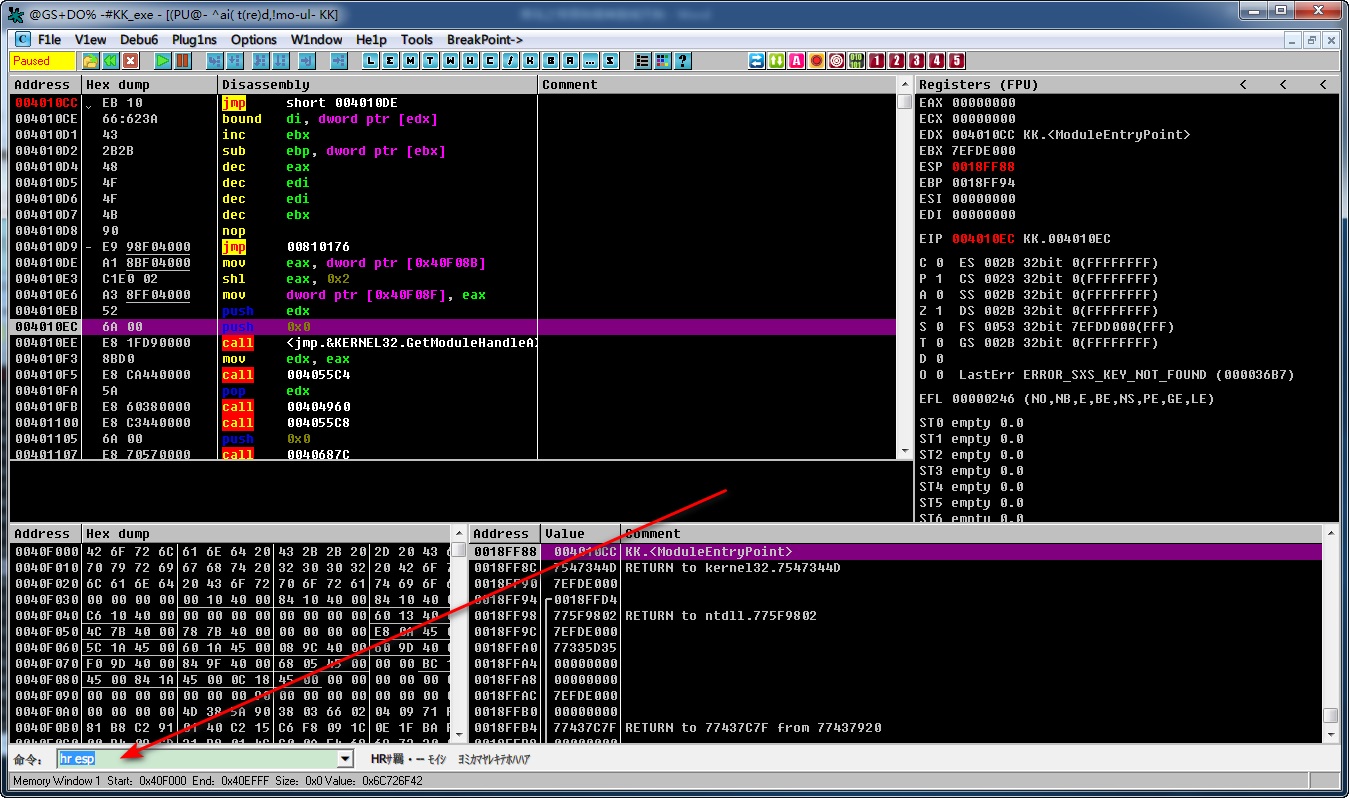Click the Appearance colors grid icon
This screenshot has width=1349, height=798.
pyautogui.click(x=663, y=61)
